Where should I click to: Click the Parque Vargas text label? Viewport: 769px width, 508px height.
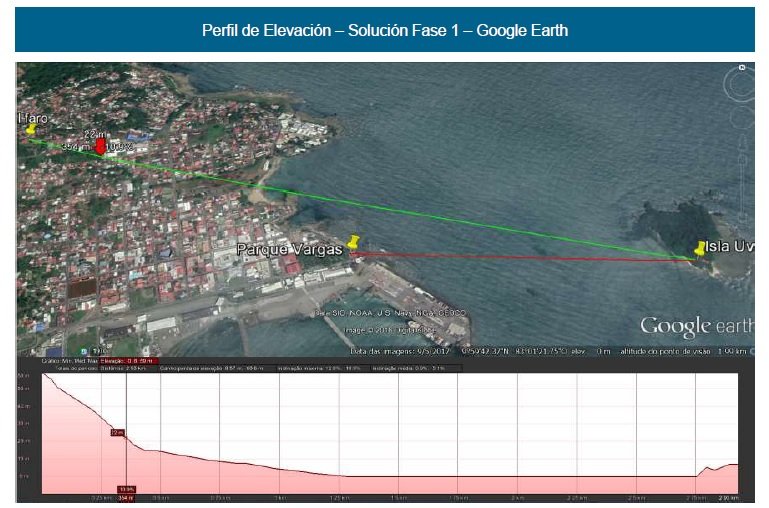290,248
